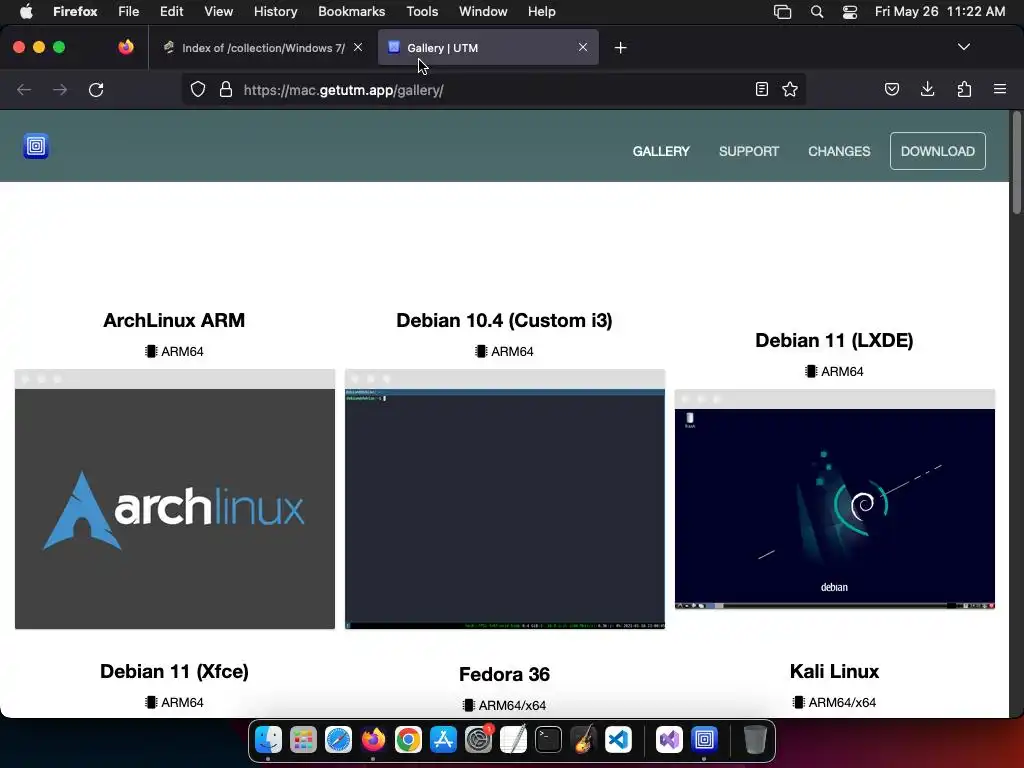The height and width of the screenshot is (768, 1024).
Task: Click the address bar URL field
Action: click(496, 90)
